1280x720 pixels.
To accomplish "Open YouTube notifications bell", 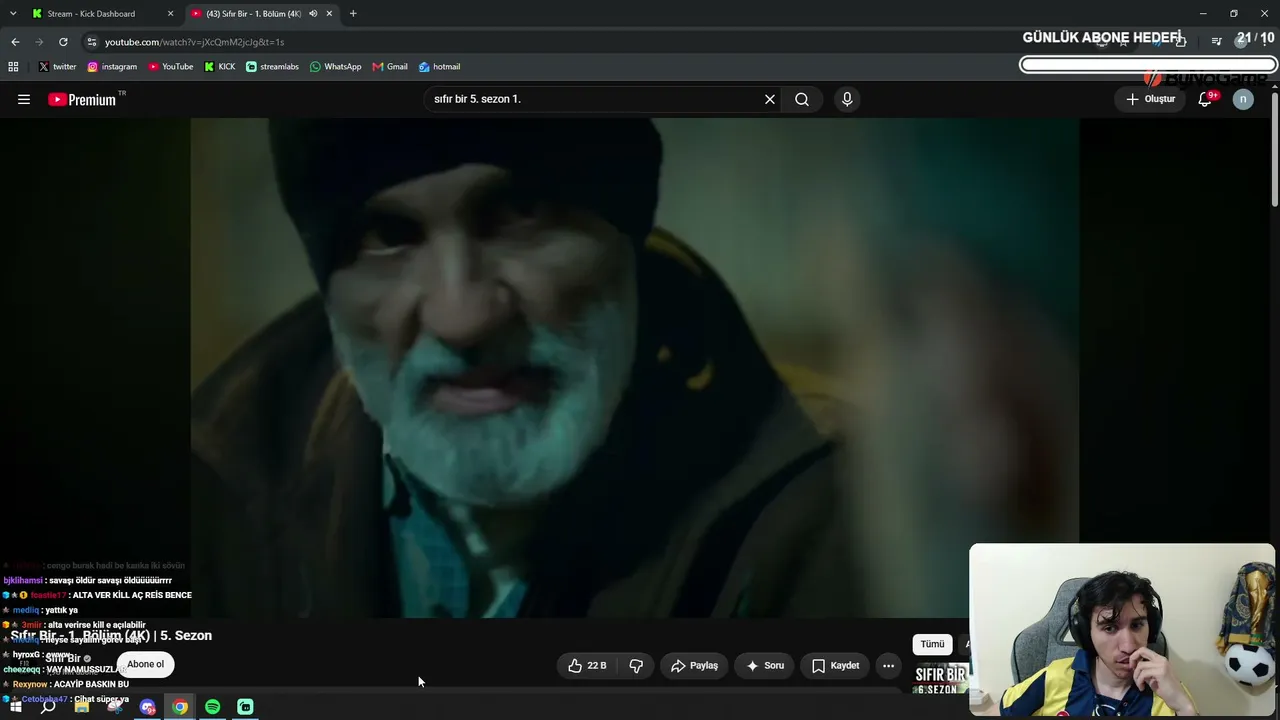I will (1205, 99).
